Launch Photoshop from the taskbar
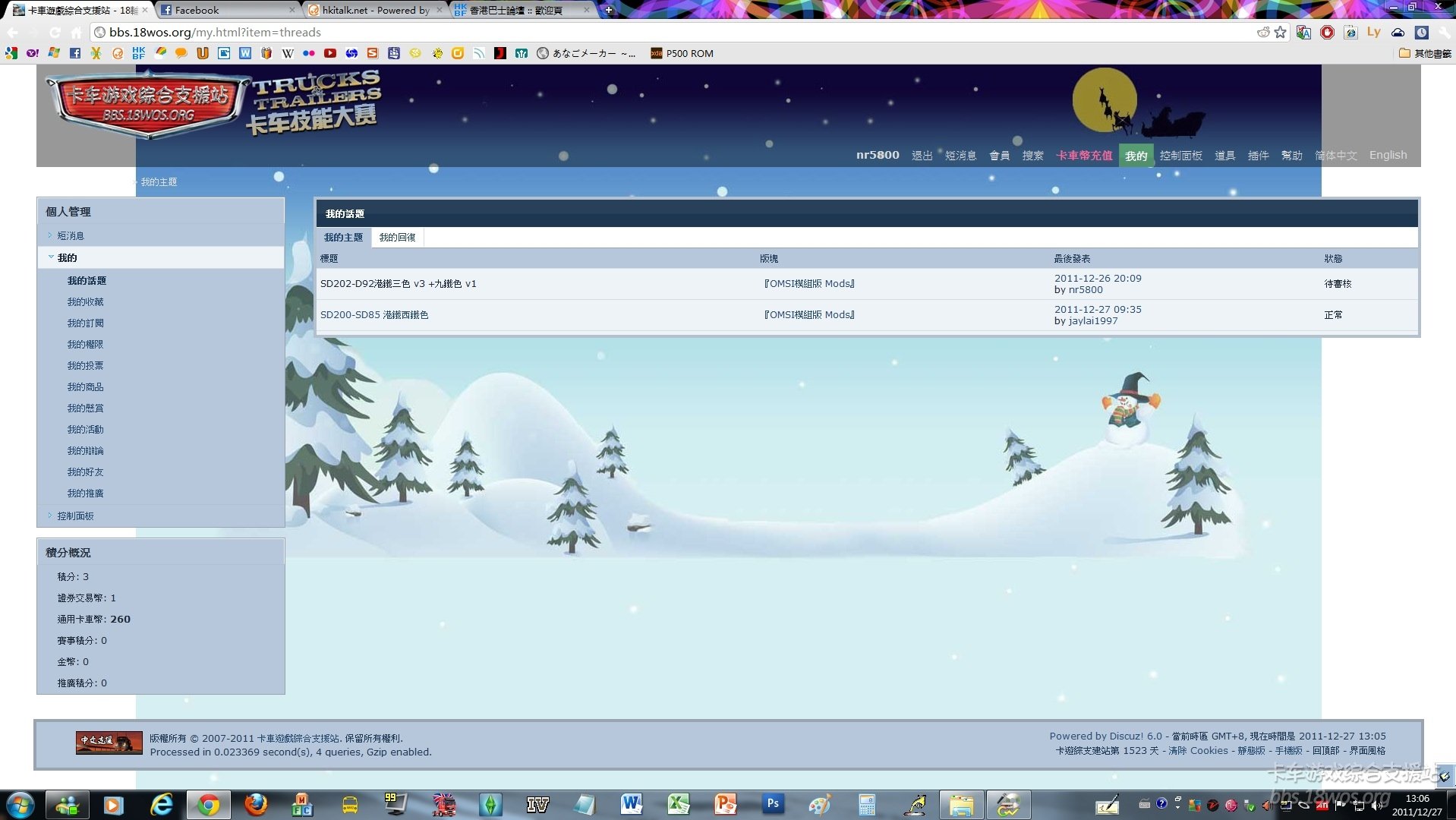Viewport: 1456px width, 820px height. (x=773, y=803)
